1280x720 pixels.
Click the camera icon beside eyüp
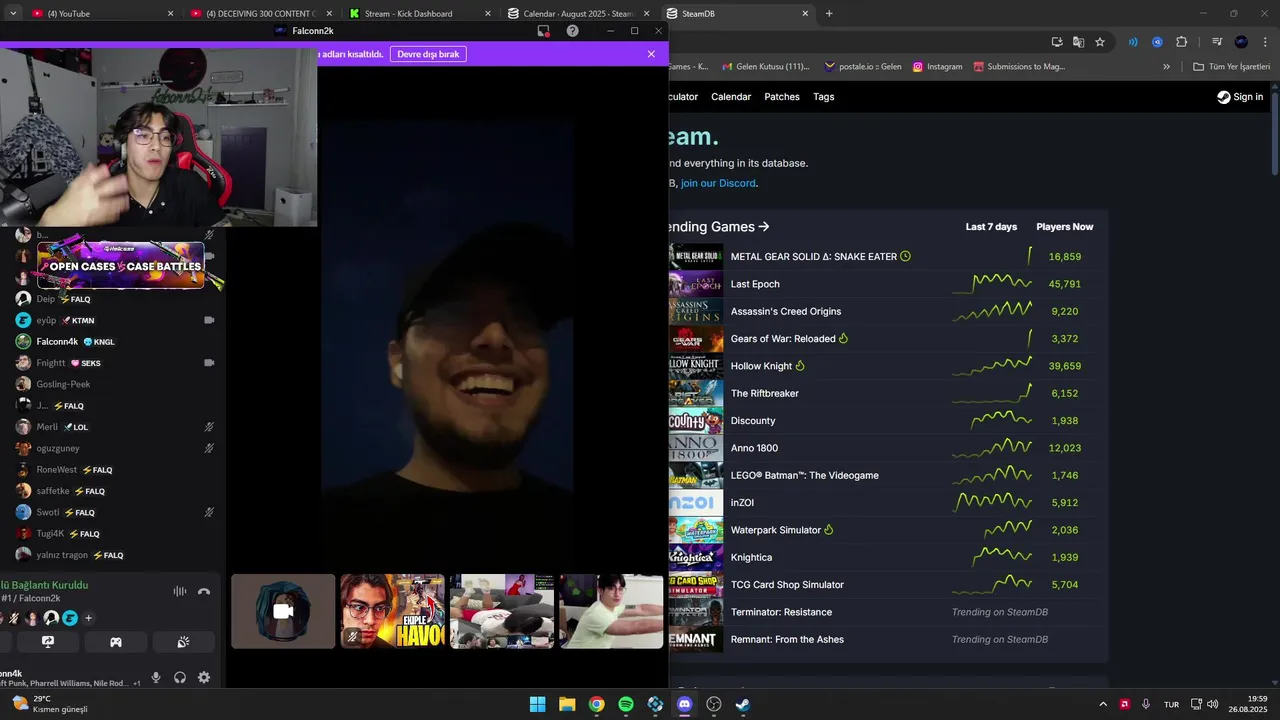point(209,320)
